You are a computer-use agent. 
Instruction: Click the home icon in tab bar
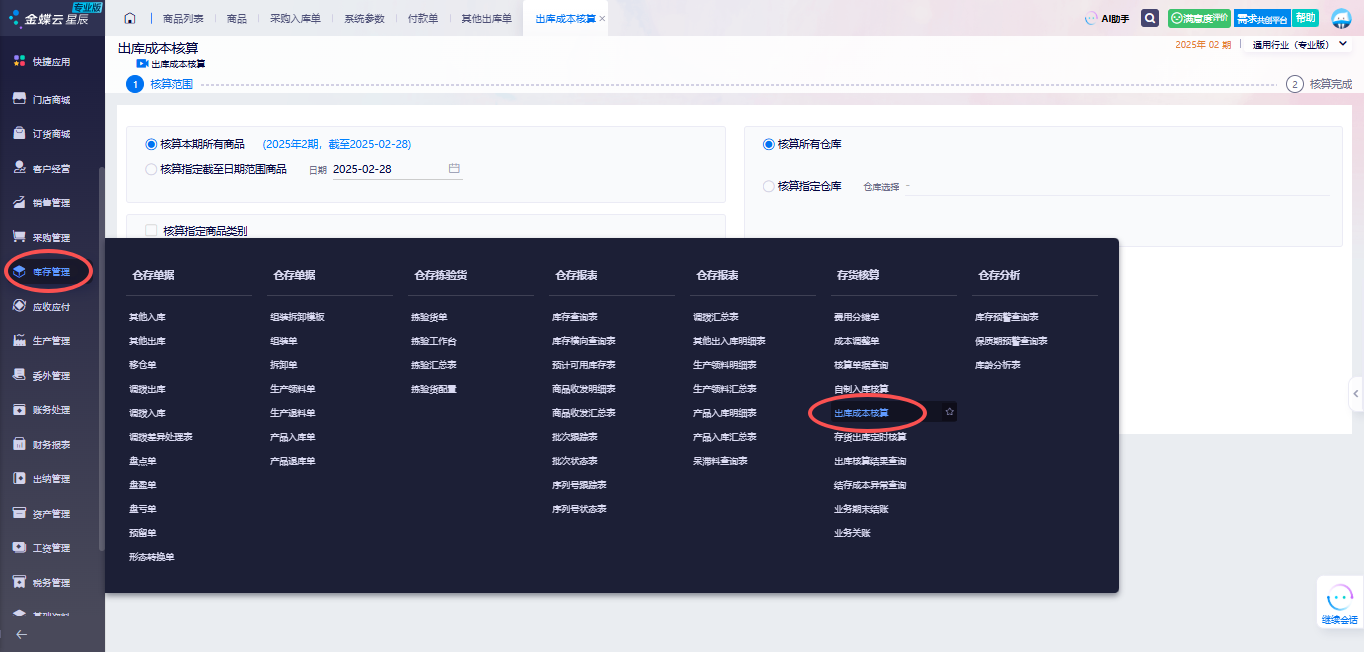(x=130, y=19)
